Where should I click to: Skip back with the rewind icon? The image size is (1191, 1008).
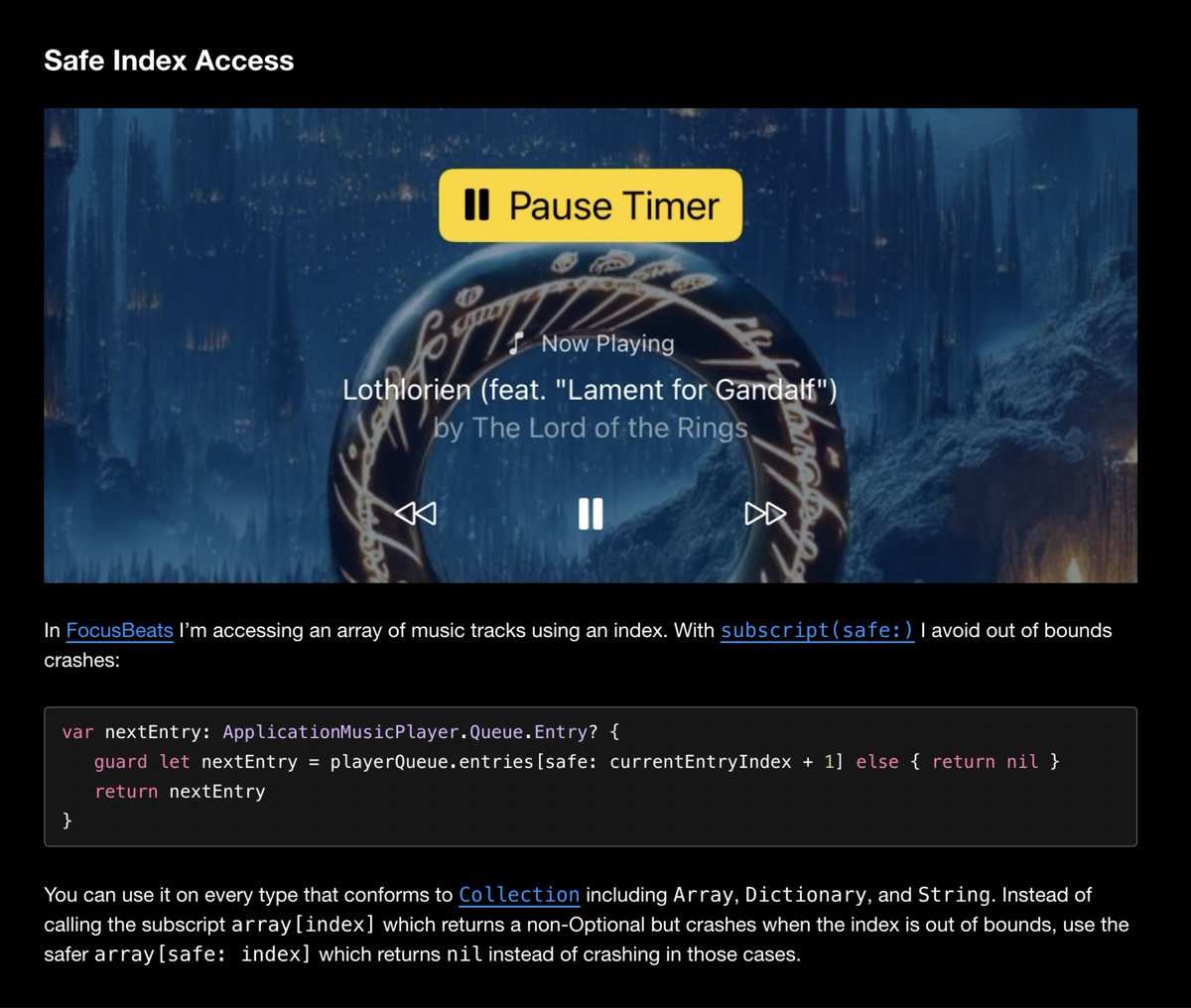[415, 513]
